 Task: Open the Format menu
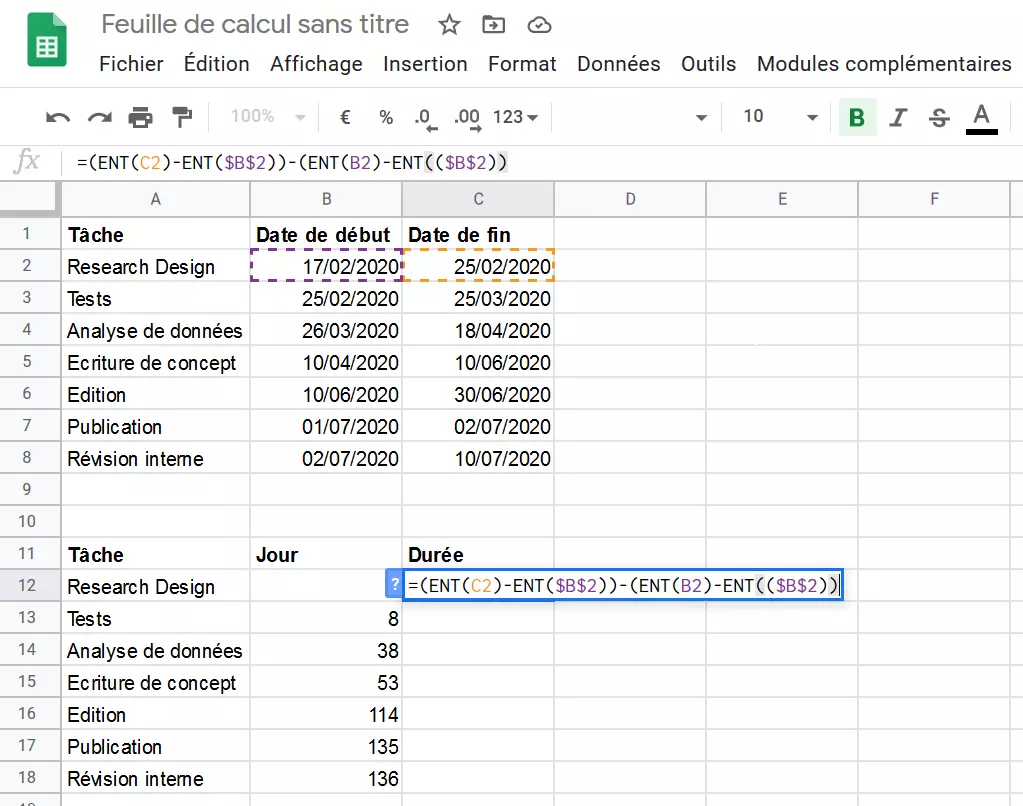522,64
